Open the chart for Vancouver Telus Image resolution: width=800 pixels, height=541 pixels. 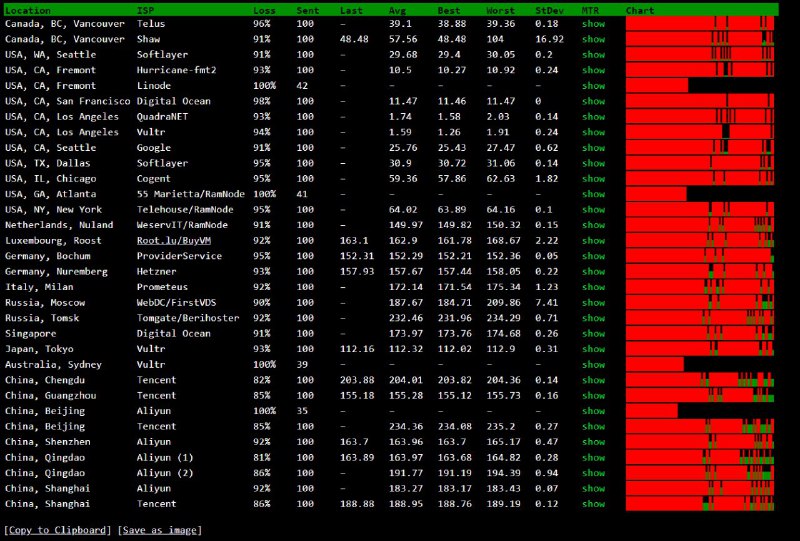click(x=699, y=23)
